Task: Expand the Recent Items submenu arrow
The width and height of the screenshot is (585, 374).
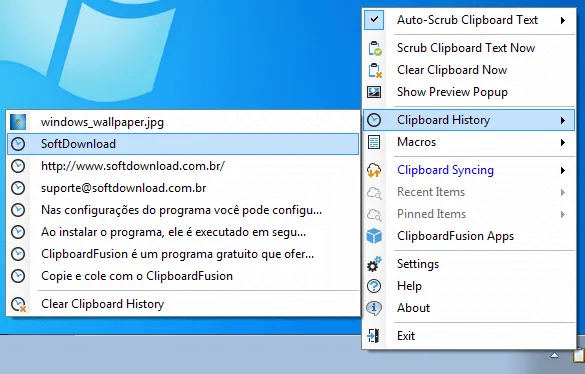Action: pyautogui.click(x=563, y=193)
